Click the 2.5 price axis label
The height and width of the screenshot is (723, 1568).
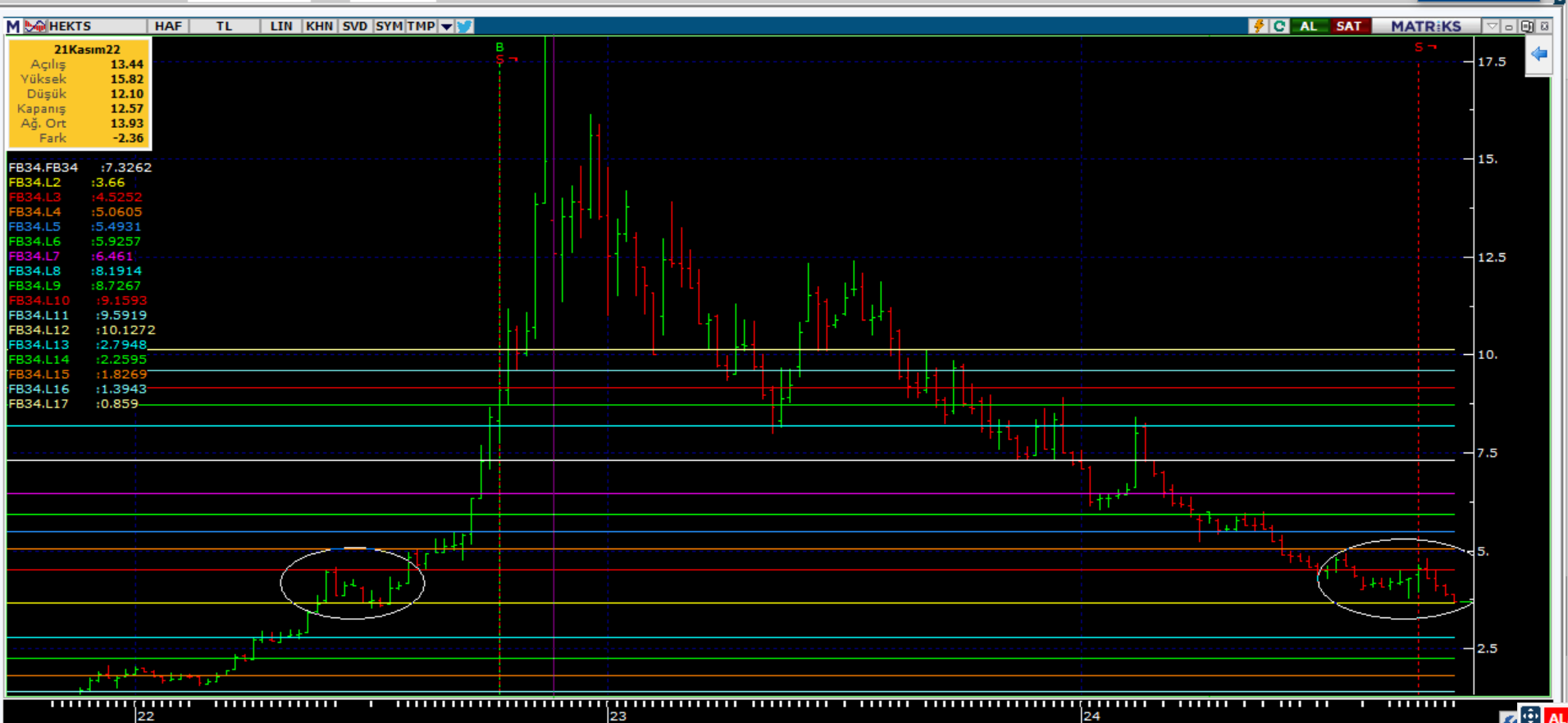click(1488, 648)
